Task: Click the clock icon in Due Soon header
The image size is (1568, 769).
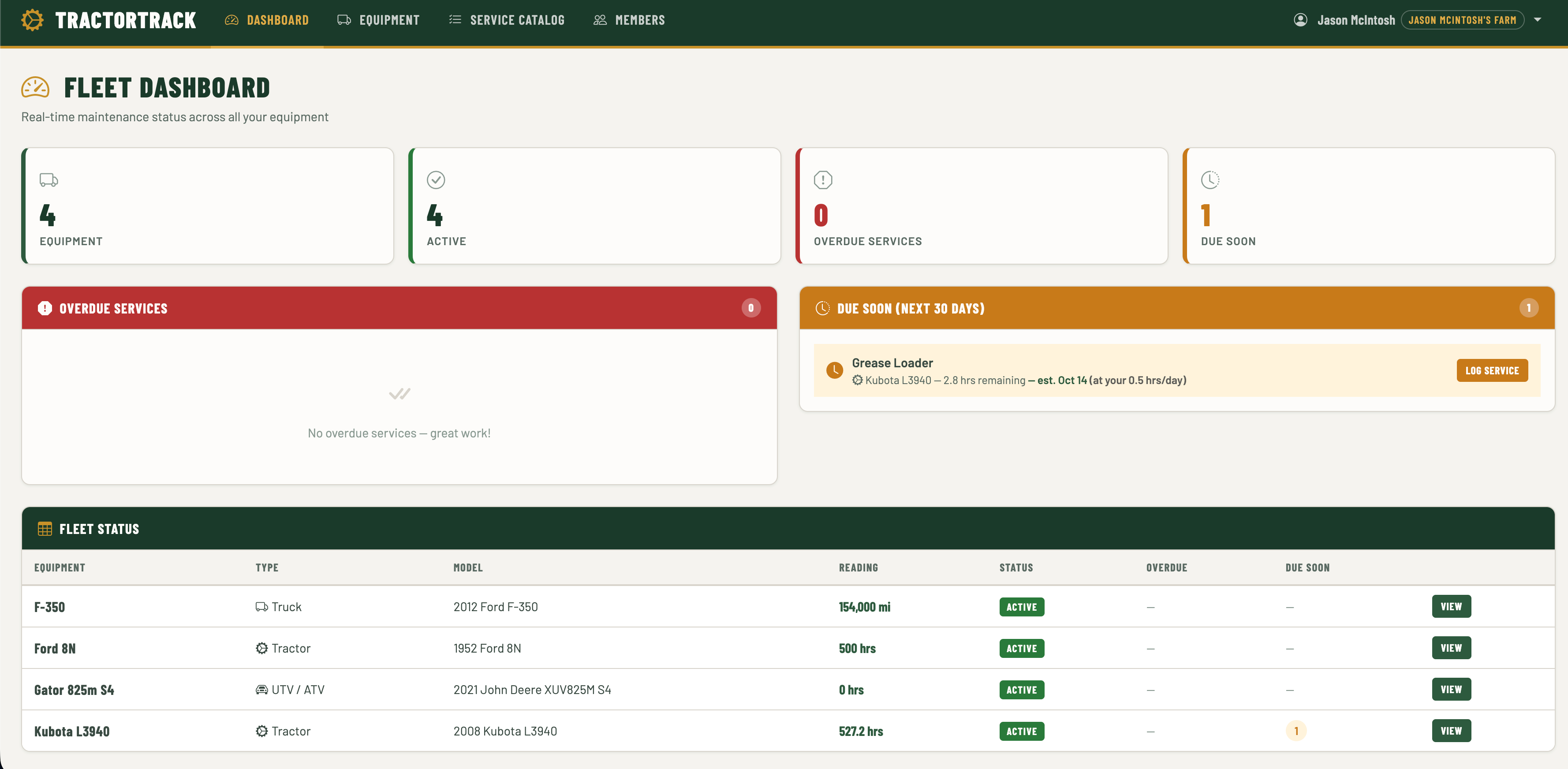Action: (x=822, y=308)
